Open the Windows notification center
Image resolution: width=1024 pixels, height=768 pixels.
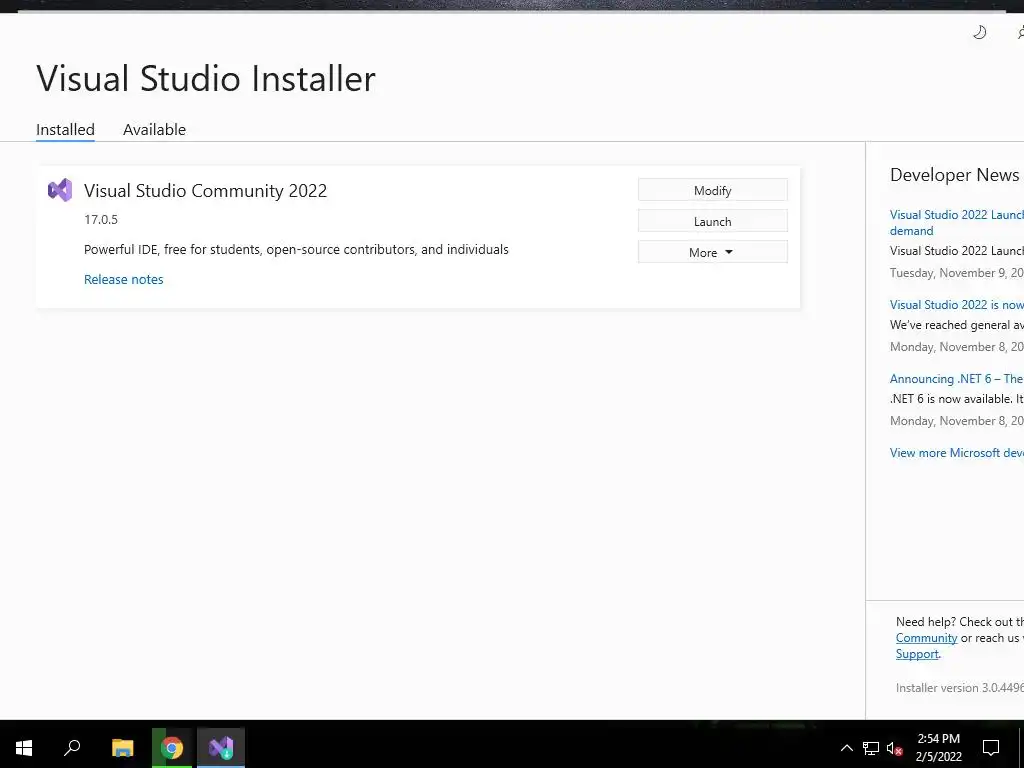pyautogui.click(x=991, y=748)
